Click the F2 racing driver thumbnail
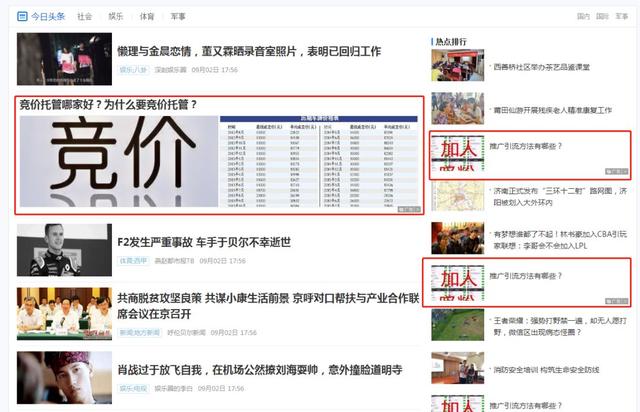640x412 pixels. (64, 248)
